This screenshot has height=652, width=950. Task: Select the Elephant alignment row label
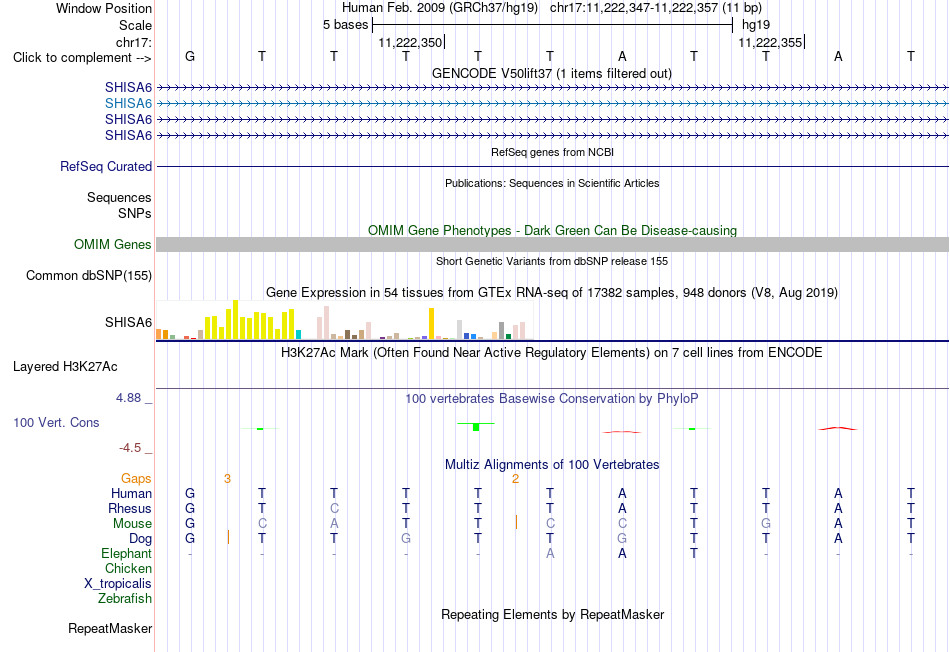coord(126,553)
